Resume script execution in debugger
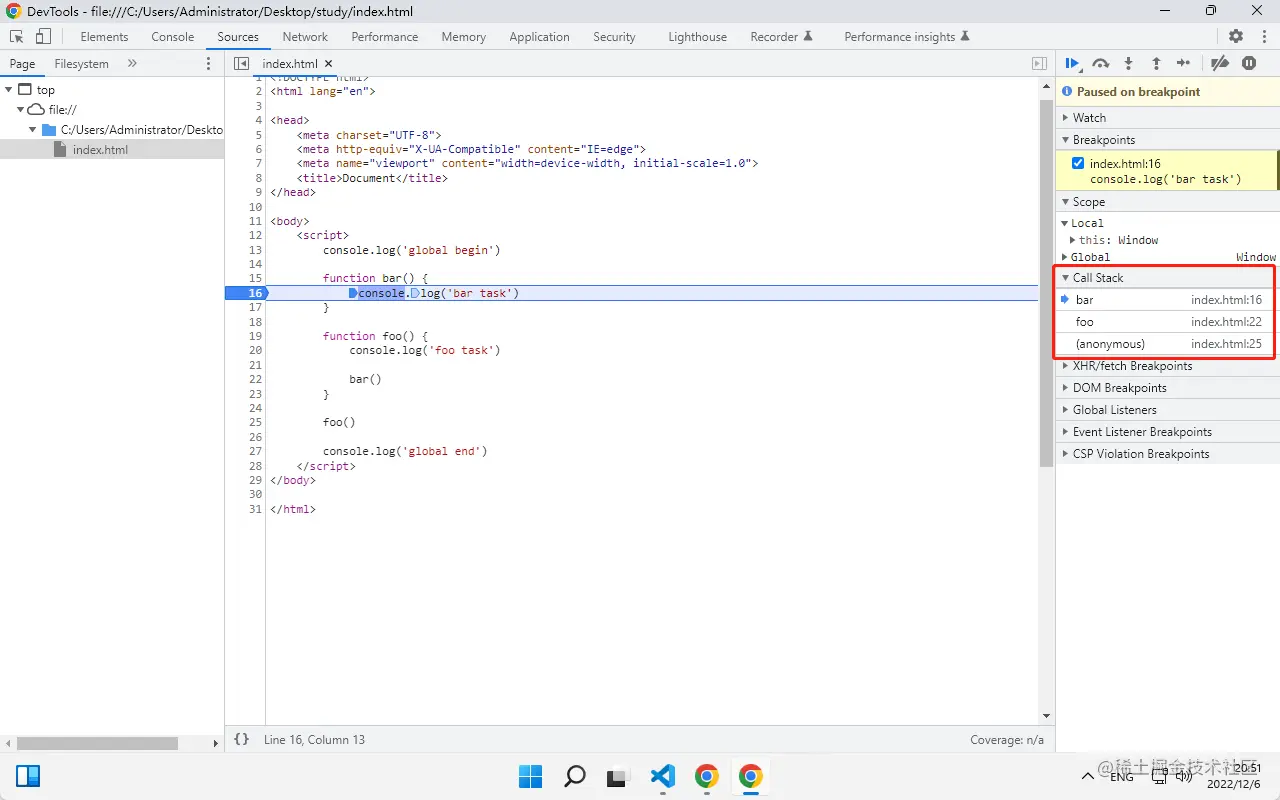1280x800 pixels. (x=1072, y=63)
